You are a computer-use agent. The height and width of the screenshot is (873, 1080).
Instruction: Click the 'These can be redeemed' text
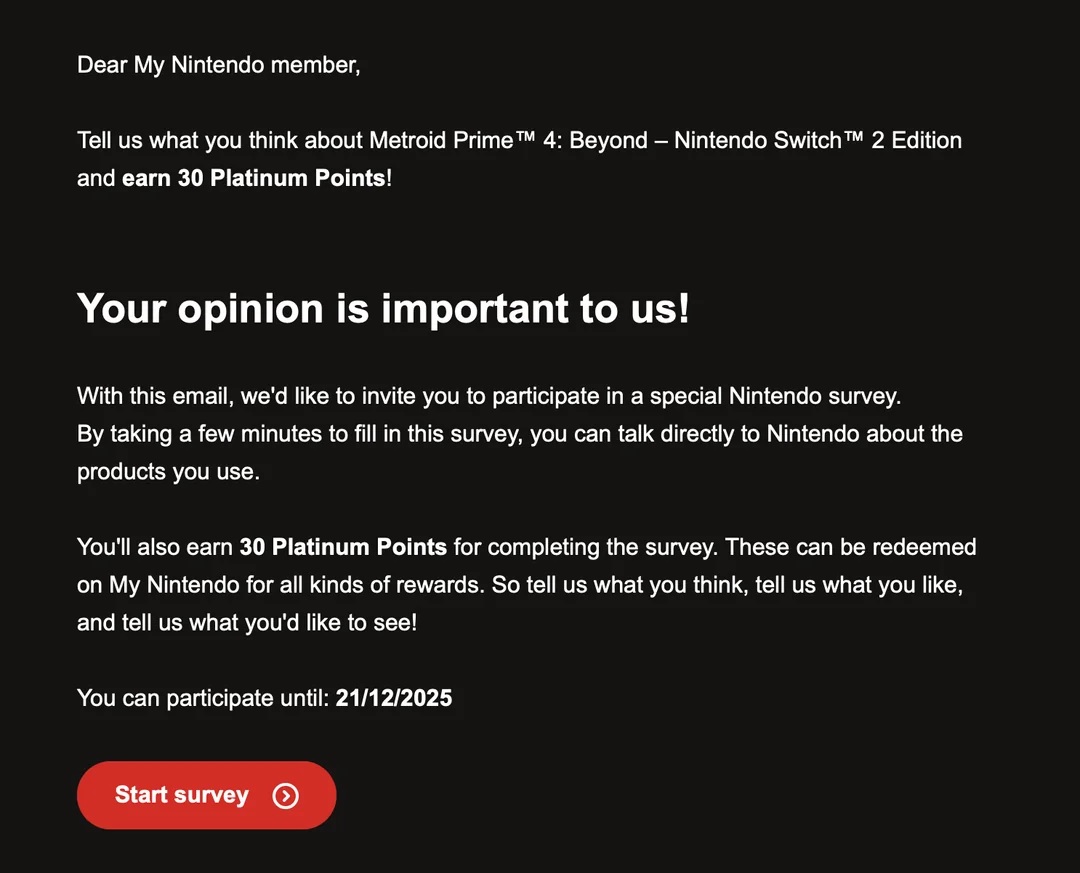[x=851, y=547]
